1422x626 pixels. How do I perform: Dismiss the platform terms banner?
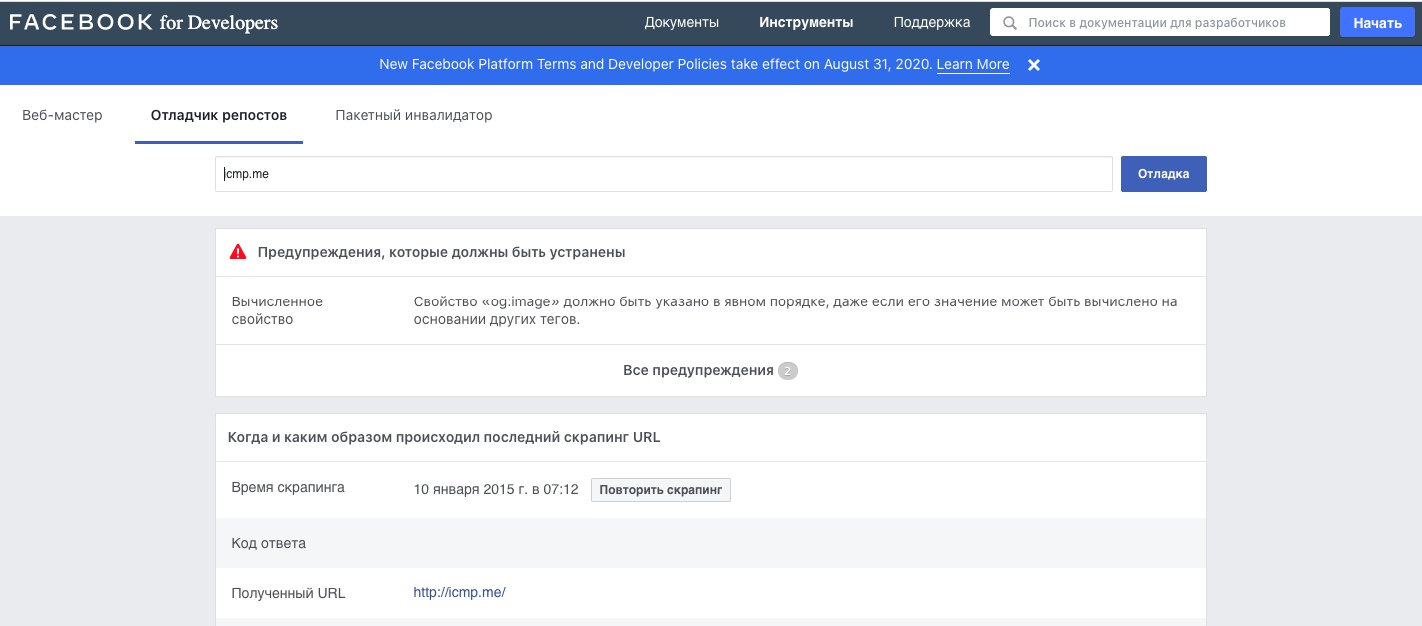click(x=1034, y=65)
